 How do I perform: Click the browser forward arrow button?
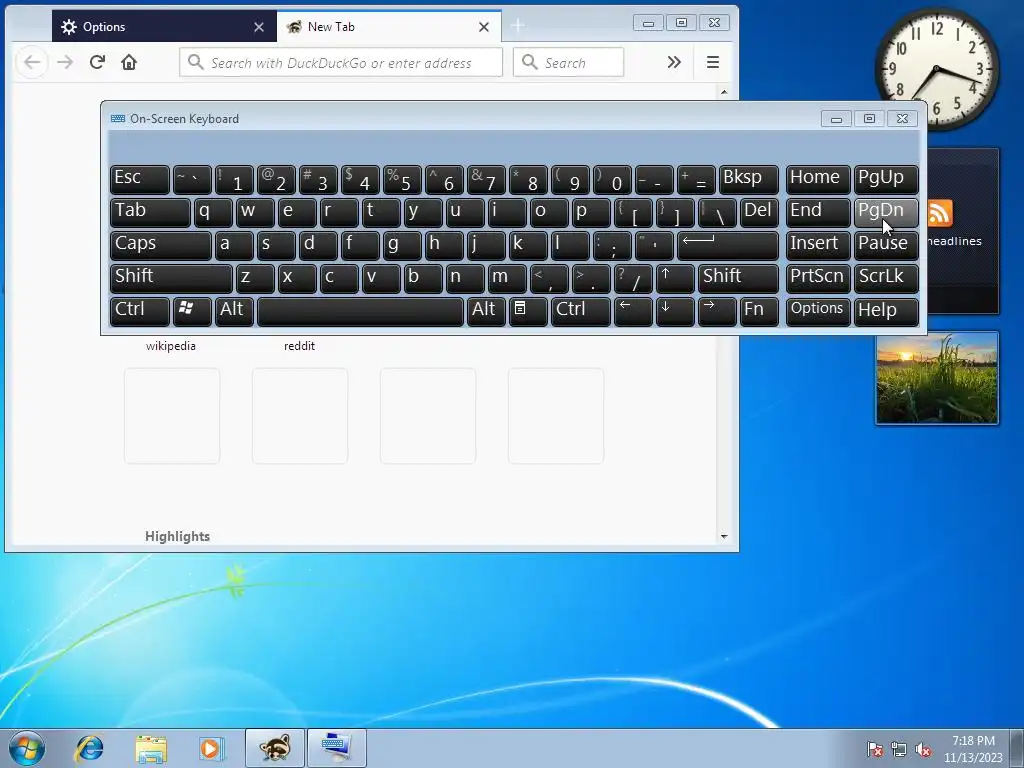pos(65,63)
